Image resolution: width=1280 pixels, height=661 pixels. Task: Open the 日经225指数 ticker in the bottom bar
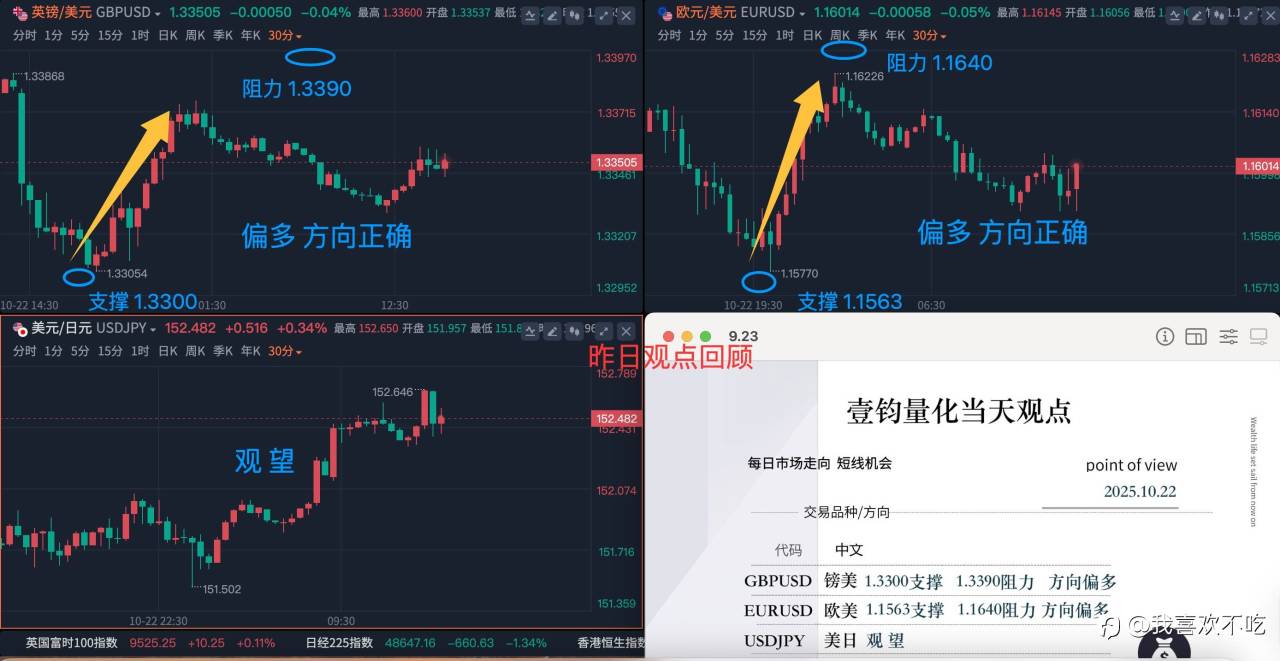coord(339,643)
